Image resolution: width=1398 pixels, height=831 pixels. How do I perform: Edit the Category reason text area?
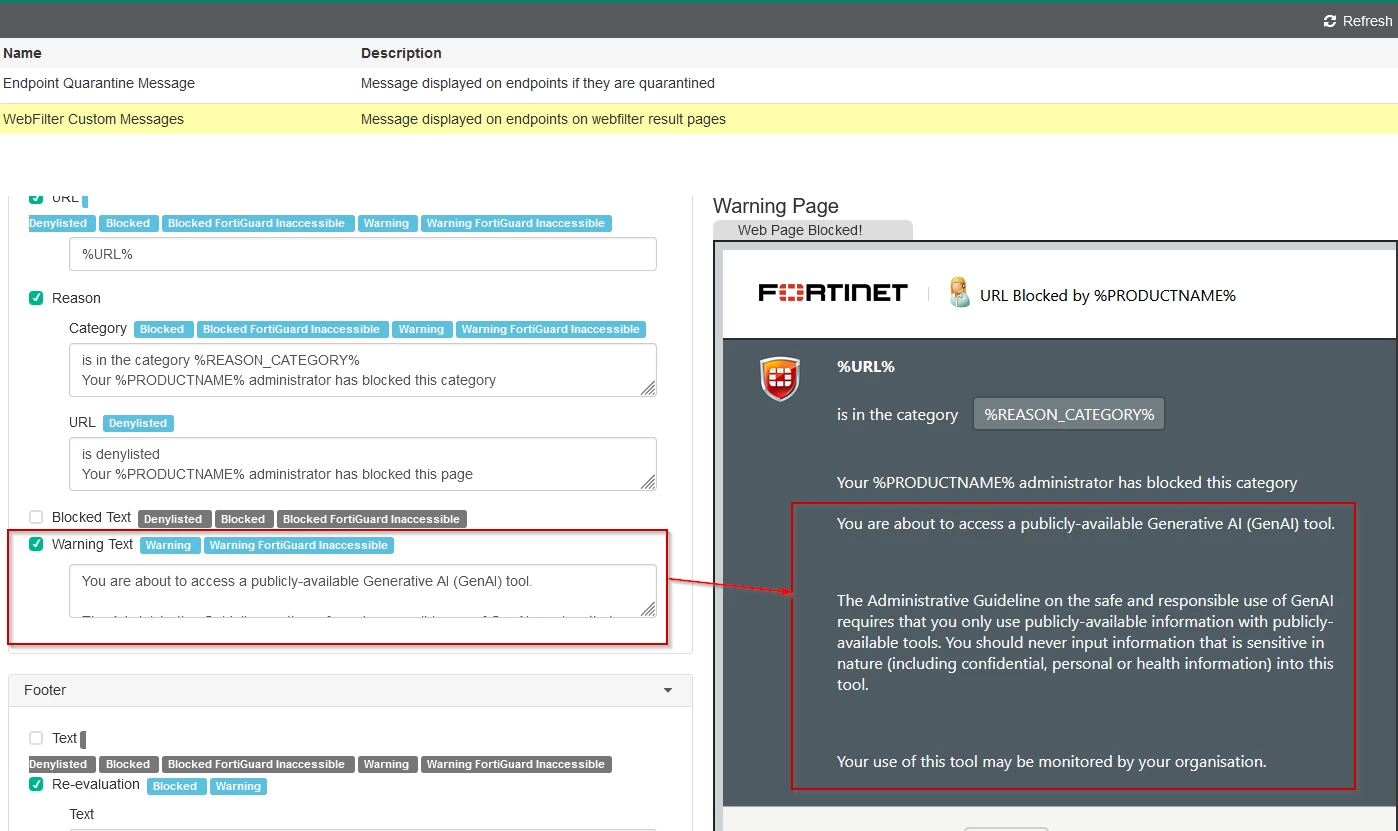click(x=363, y=370)
